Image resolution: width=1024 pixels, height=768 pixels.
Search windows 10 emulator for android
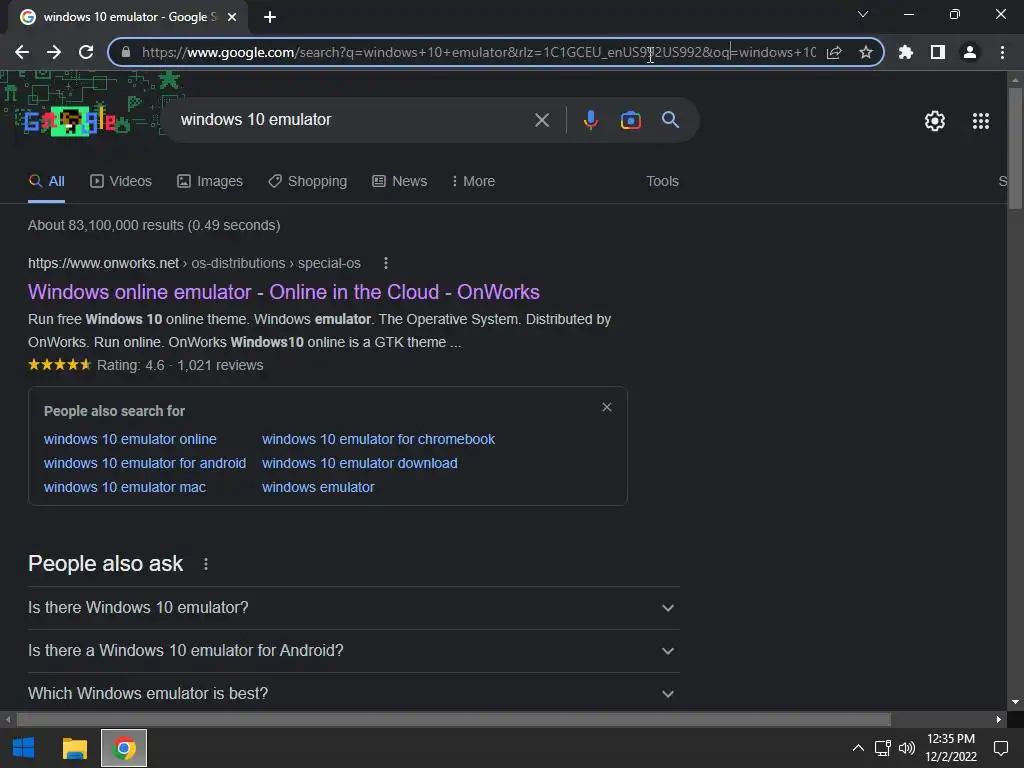[145, 463]
